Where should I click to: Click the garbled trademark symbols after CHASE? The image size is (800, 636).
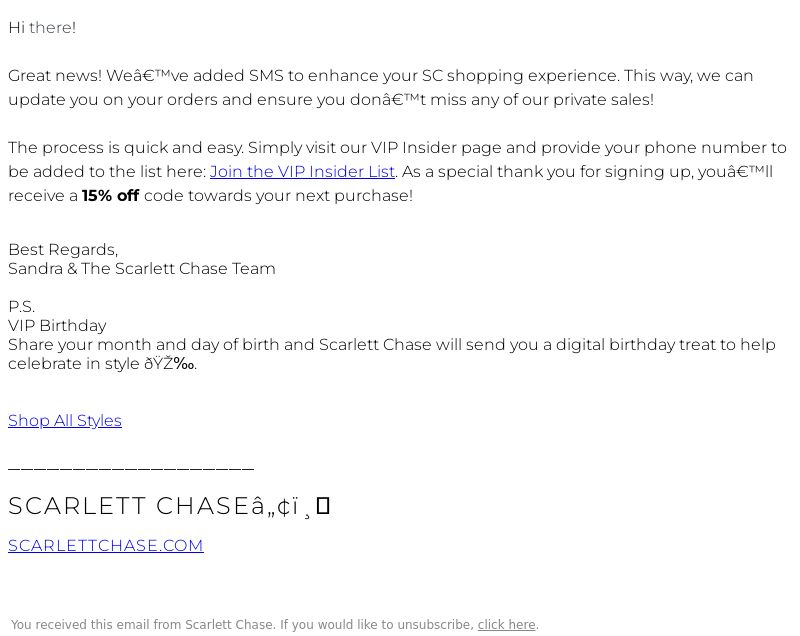tap(289, 506)
